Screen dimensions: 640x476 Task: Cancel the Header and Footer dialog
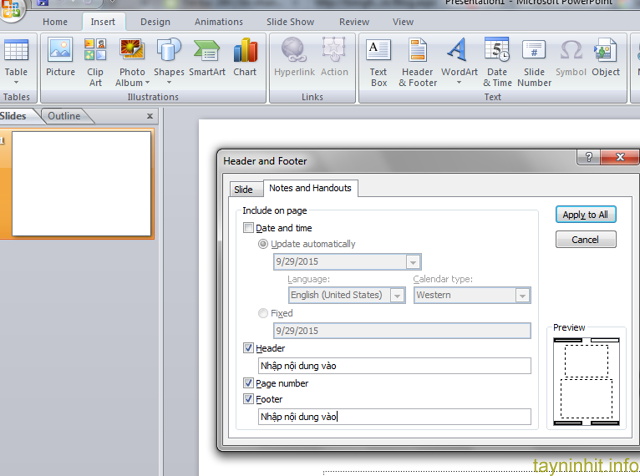(585, 240)
